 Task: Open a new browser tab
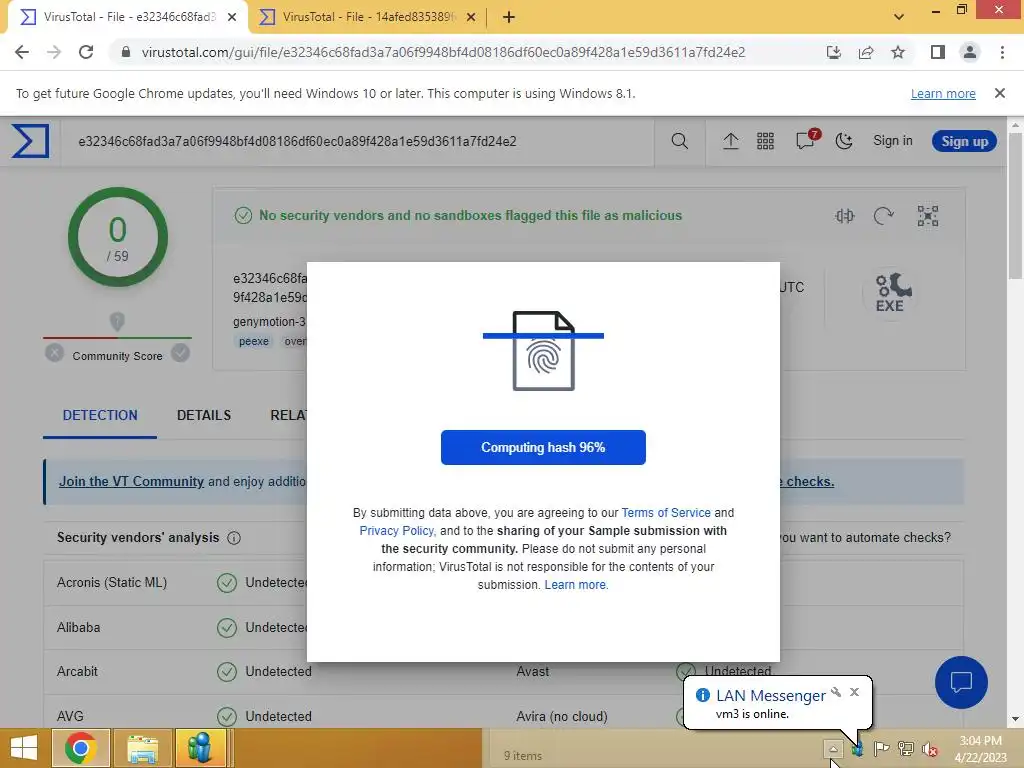click(x=509, y=18)
